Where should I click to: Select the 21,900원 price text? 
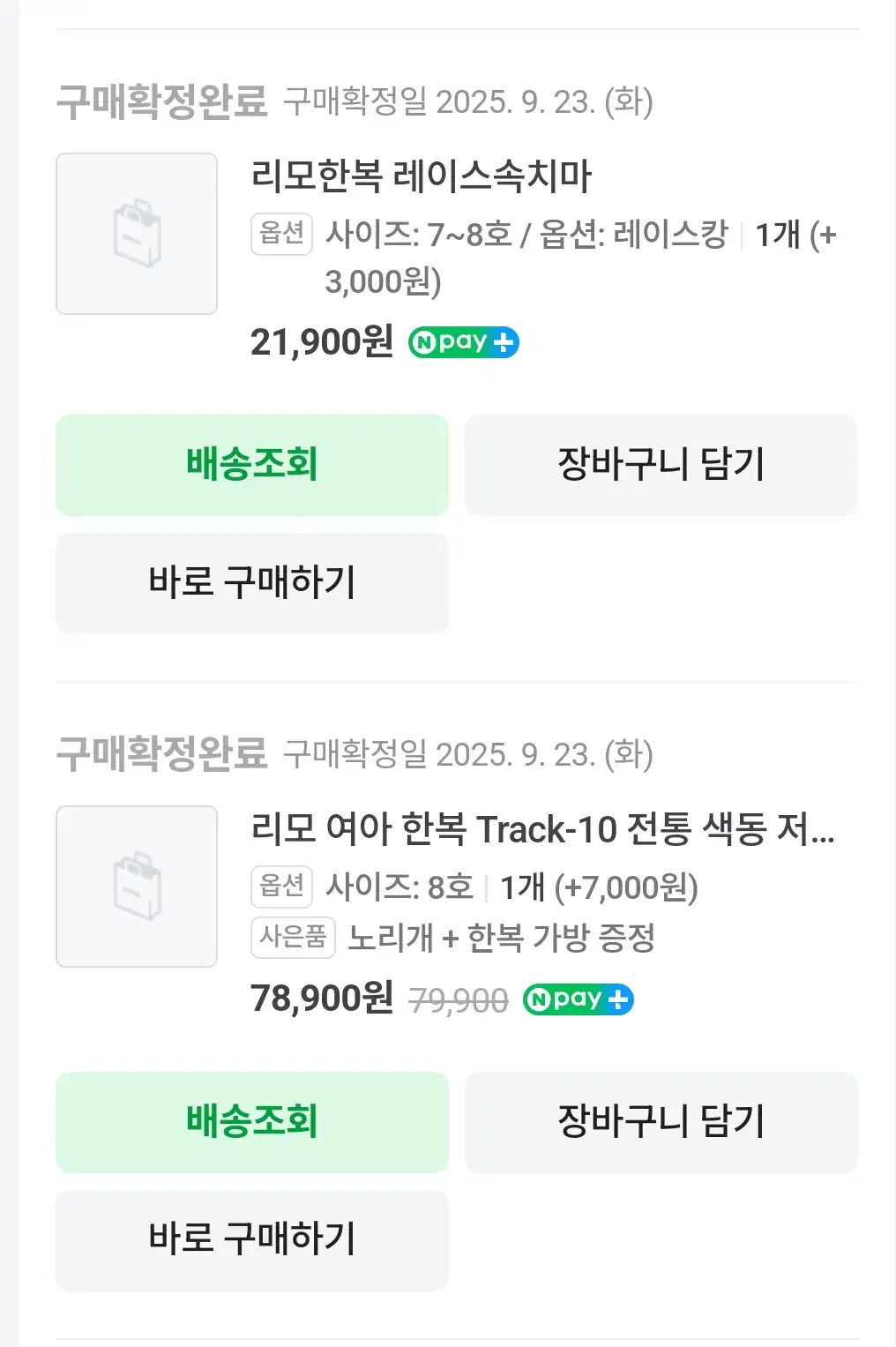click(x=322, y=342)
